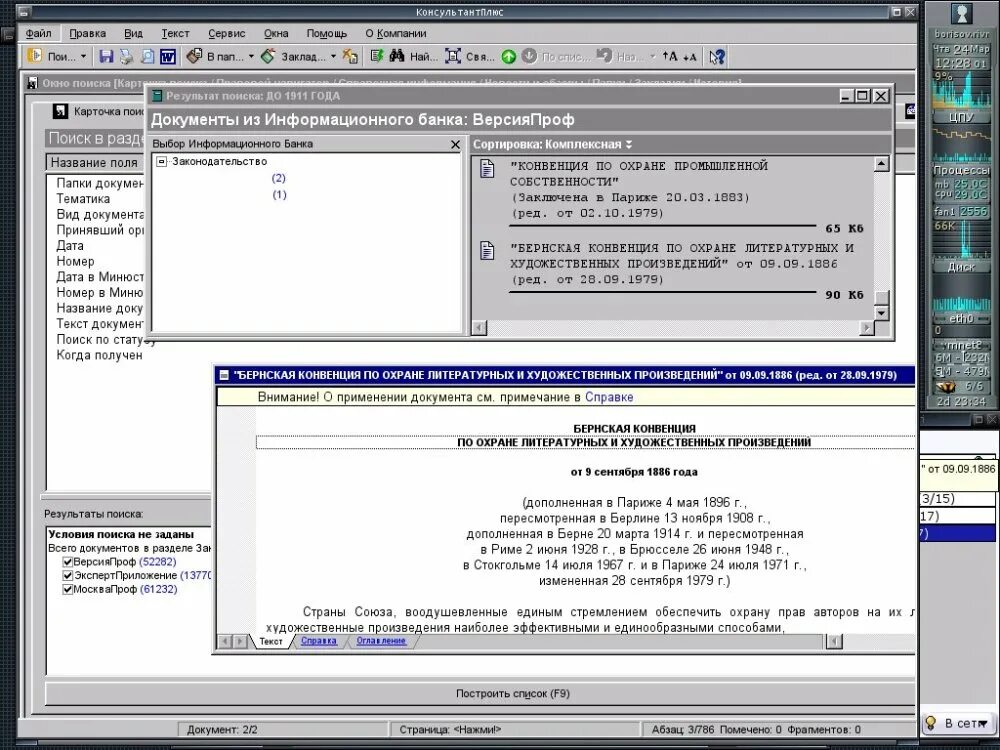Toggle the ВерсияПроф checkbox
Image resolution: width=1000 pixels, height=750 pixels.
pyautogui.click(x=68, y=562)
